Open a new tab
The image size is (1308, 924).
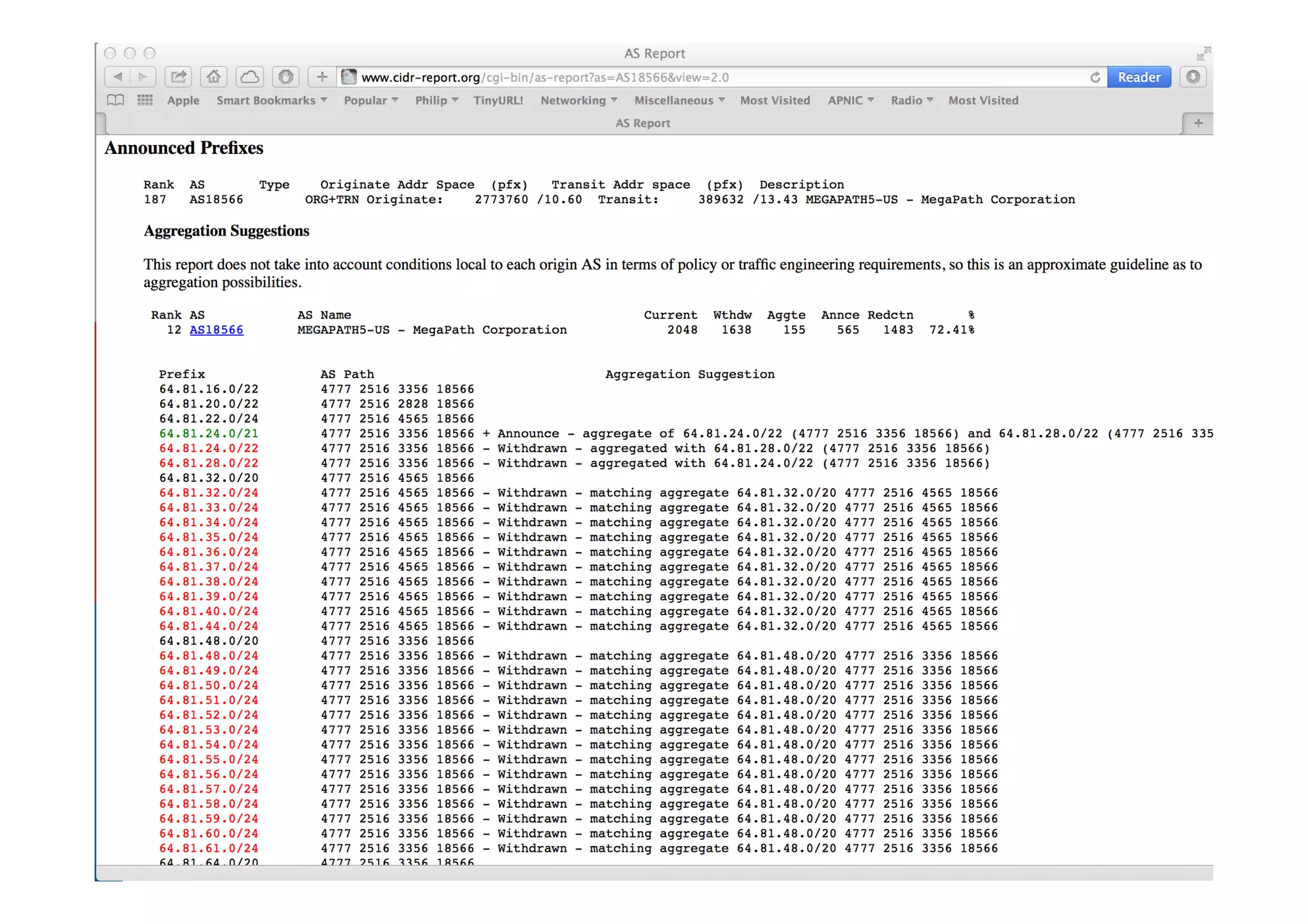point(1198,123)
